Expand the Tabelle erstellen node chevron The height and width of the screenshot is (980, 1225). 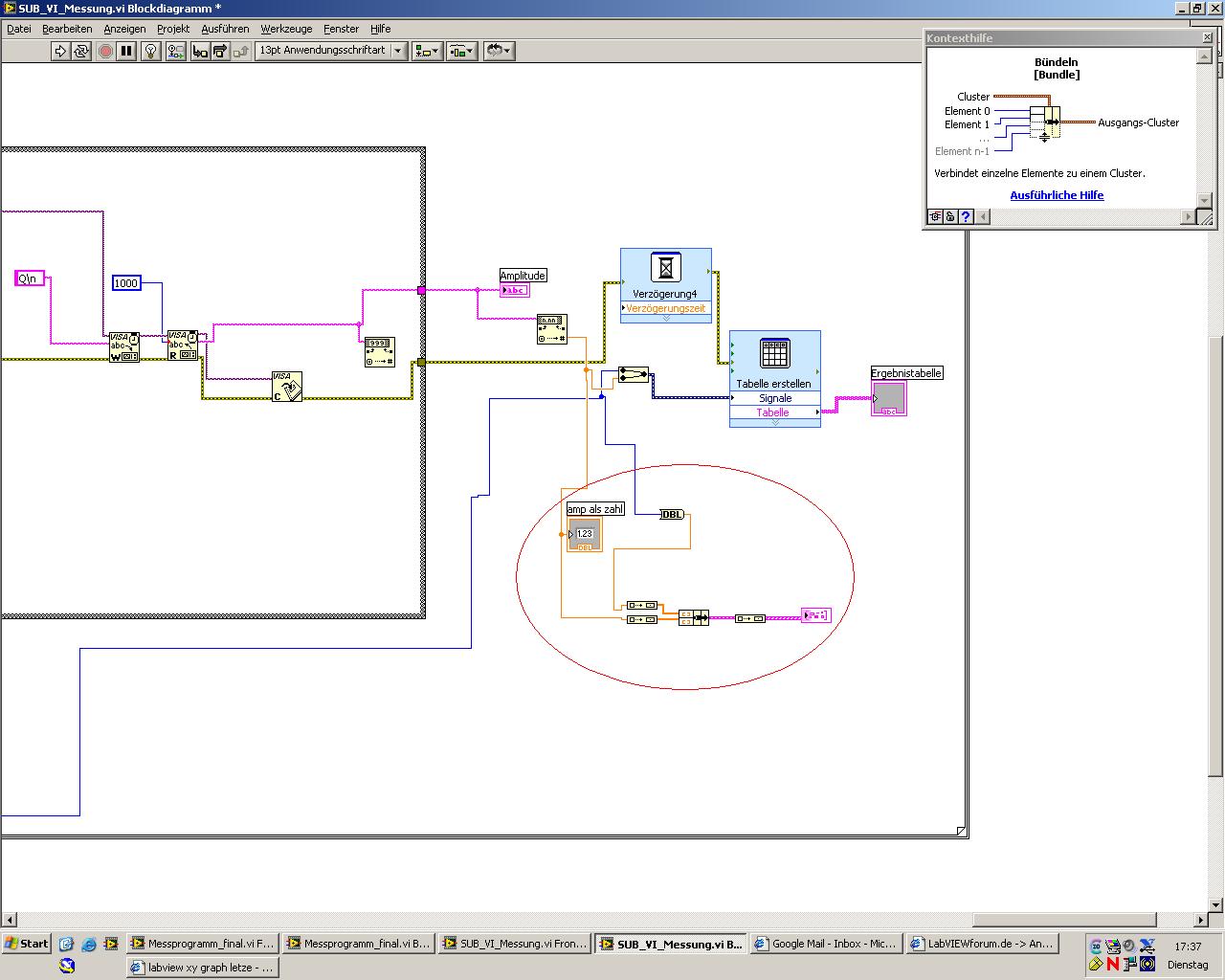(x=775, y=422)
